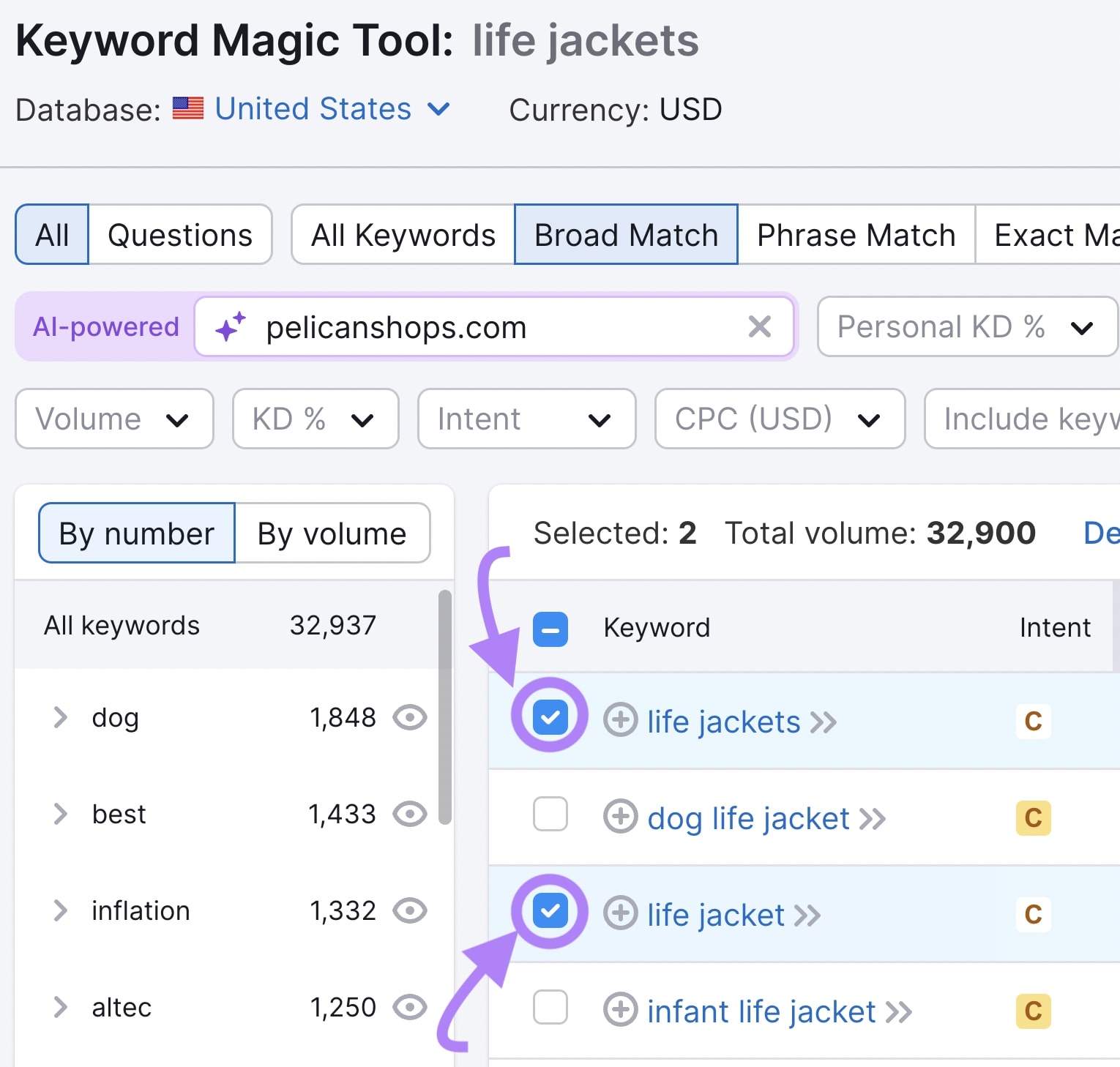The height and width of the screenshot is (1067, 1120).
Task: Check the dog life jacket checkbox
Action: [550, 814]
